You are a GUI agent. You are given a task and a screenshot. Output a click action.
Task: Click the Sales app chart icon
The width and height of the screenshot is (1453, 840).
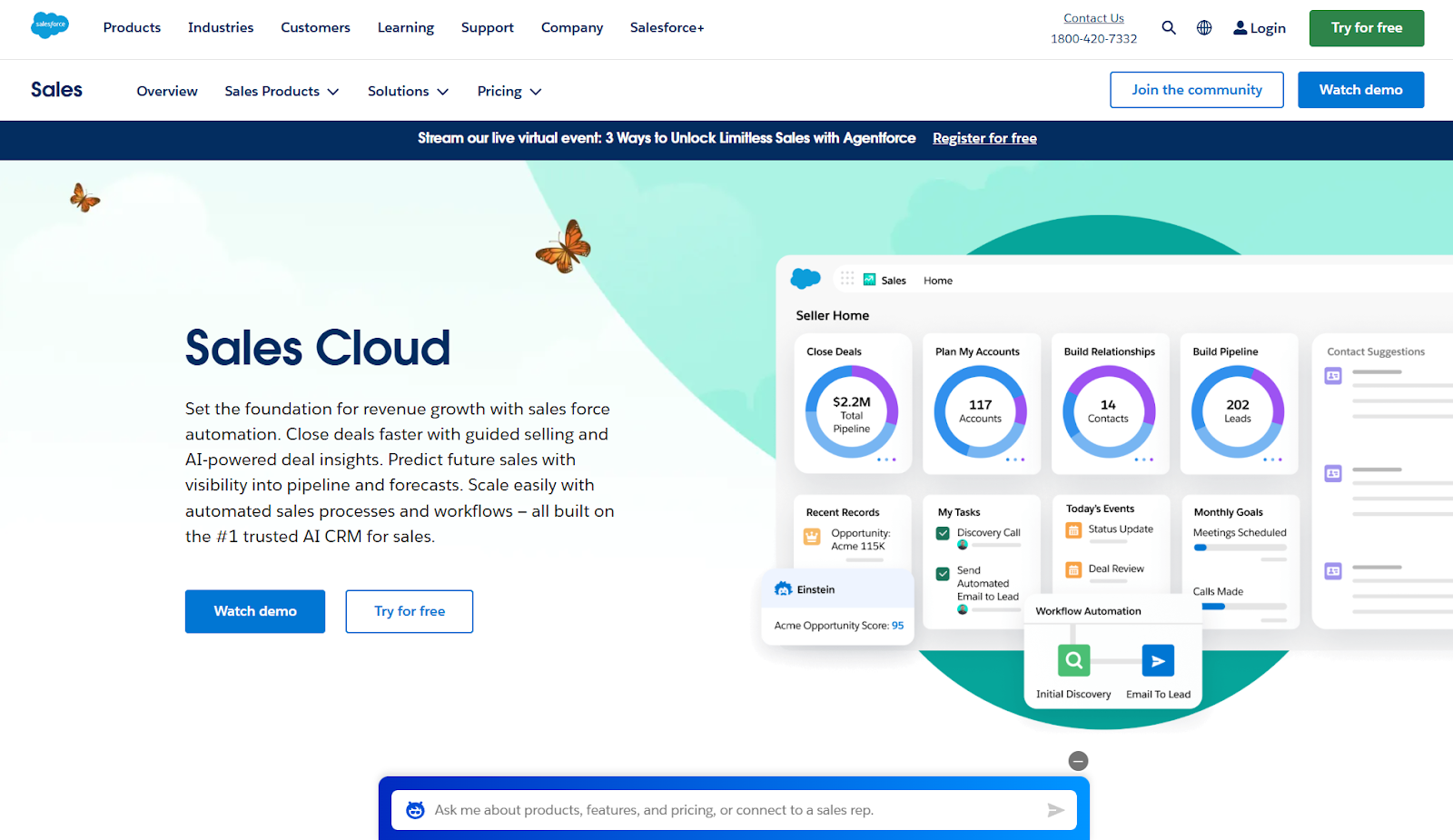tap(869, 280)
